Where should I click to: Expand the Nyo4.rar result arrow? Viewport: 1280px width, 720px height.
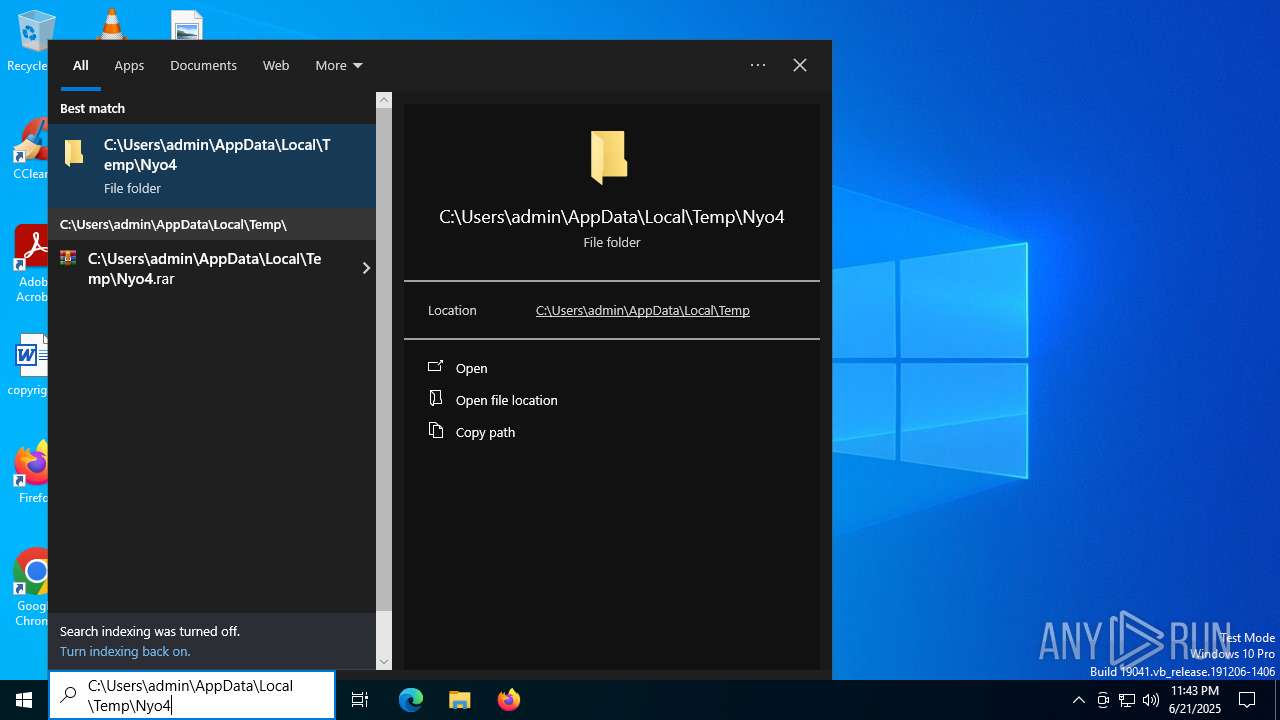click(366, 268)
